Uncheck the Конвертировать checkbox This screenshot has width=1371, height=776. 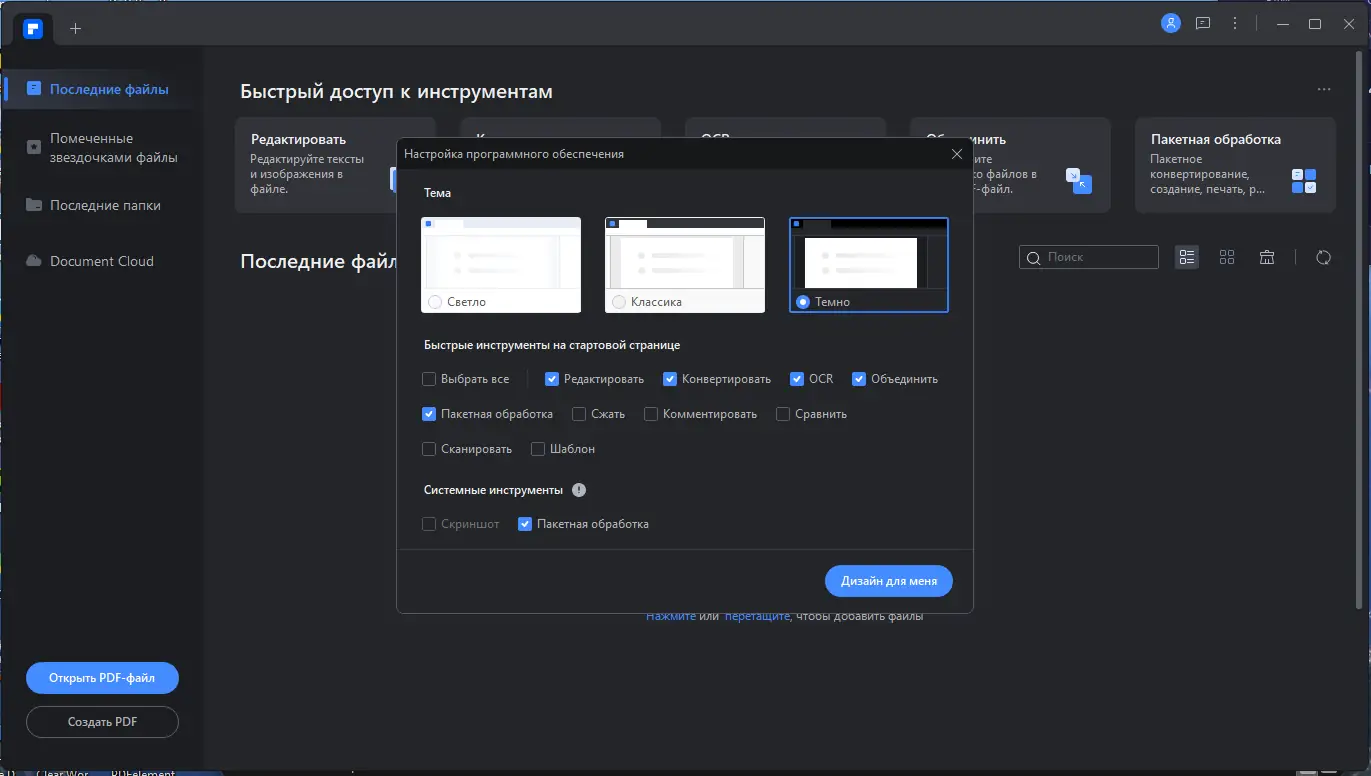click(670, 379)
